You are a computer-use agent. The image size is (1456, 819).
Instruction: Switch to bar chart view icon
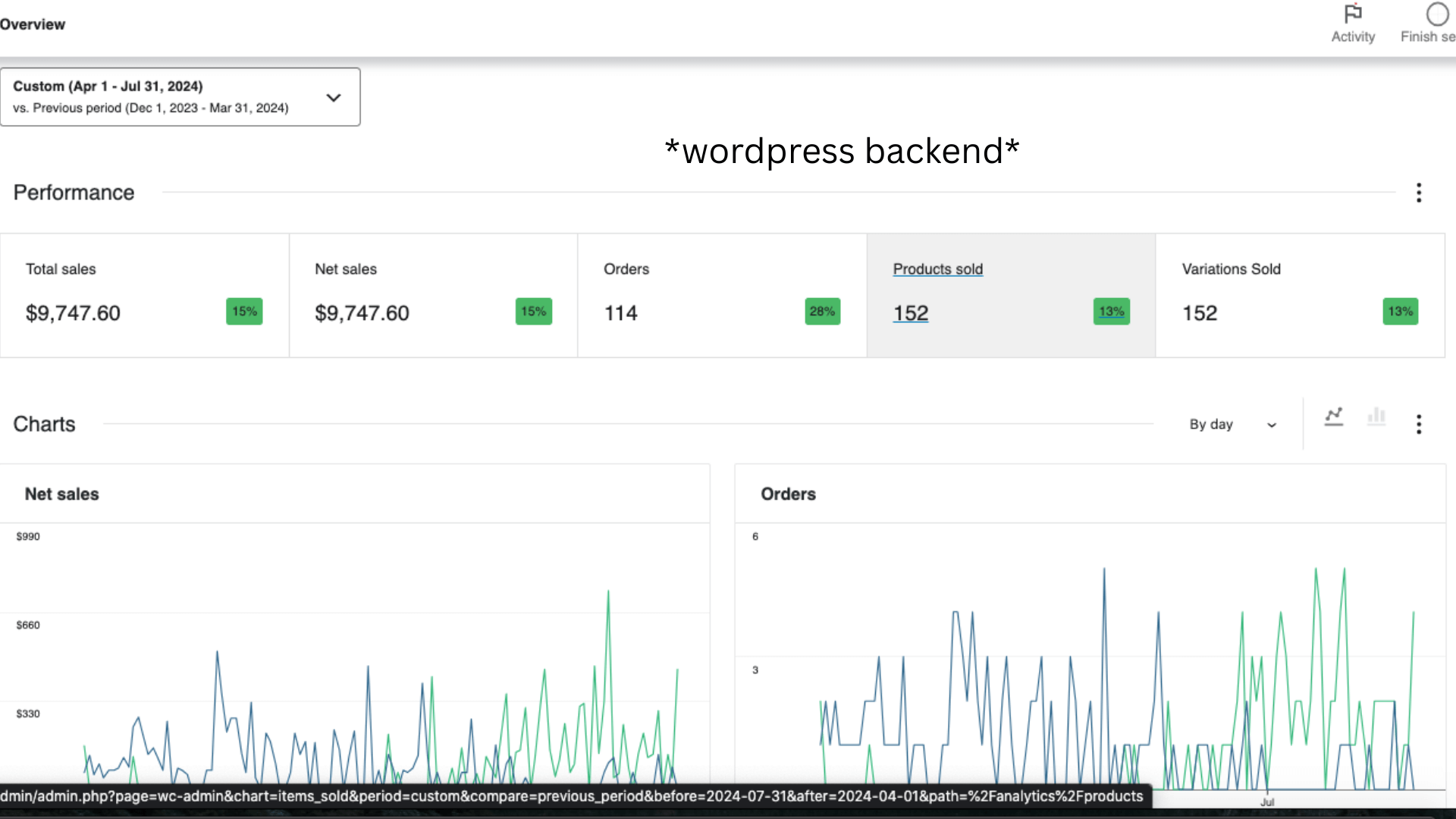point(1376,416)
